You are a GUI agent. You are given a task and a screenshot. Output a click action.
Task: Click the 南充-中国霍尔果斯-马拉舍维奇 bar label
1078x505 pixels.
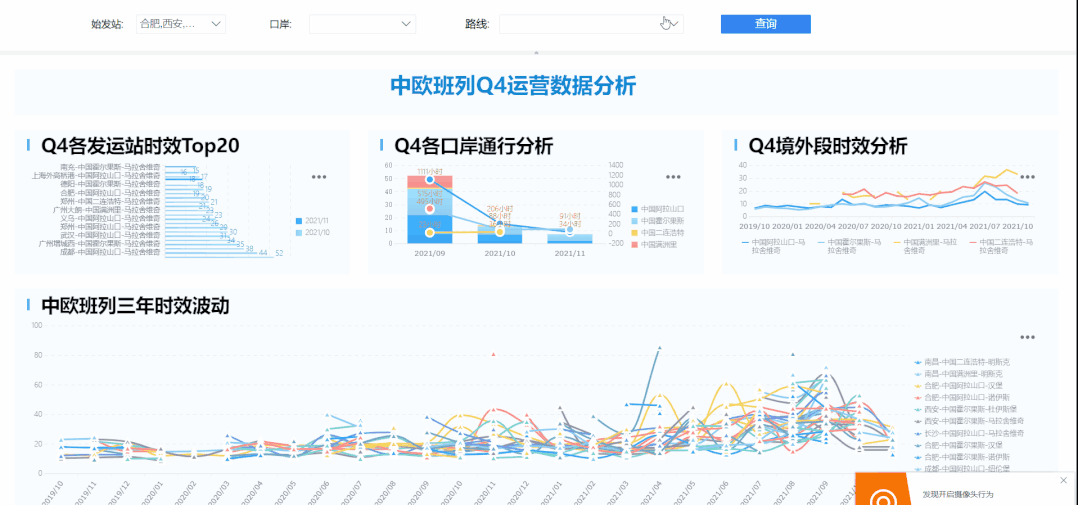click(x=111, y=167)
